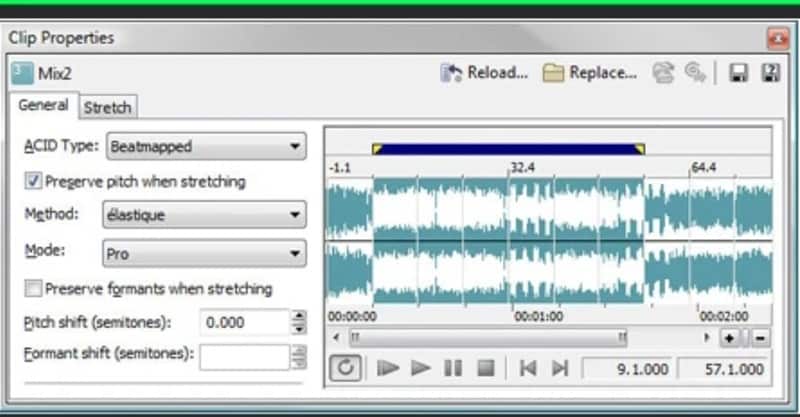Viewport: 800px width, 417px height.
Task: Switch to the Stretch tab
Action: 108,107
